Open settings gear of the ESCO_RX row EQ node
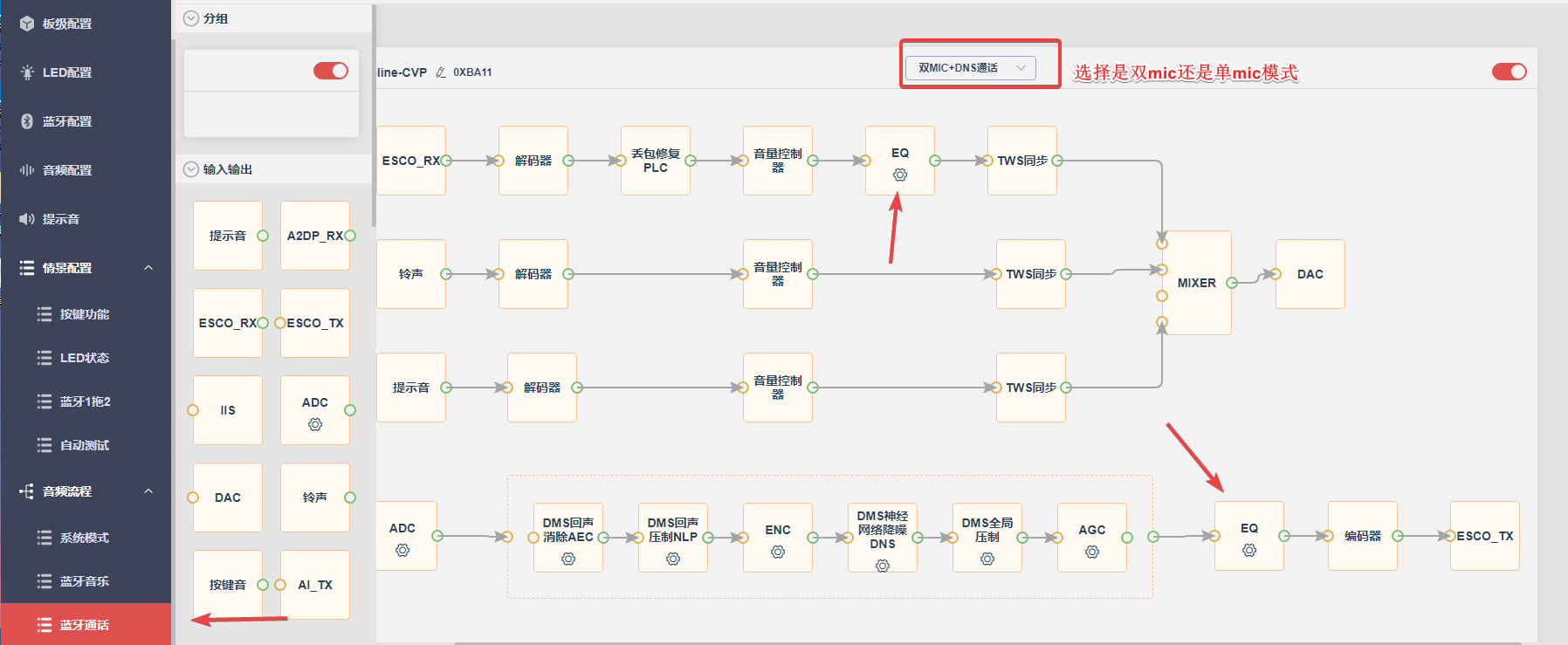 click(900, 175)
